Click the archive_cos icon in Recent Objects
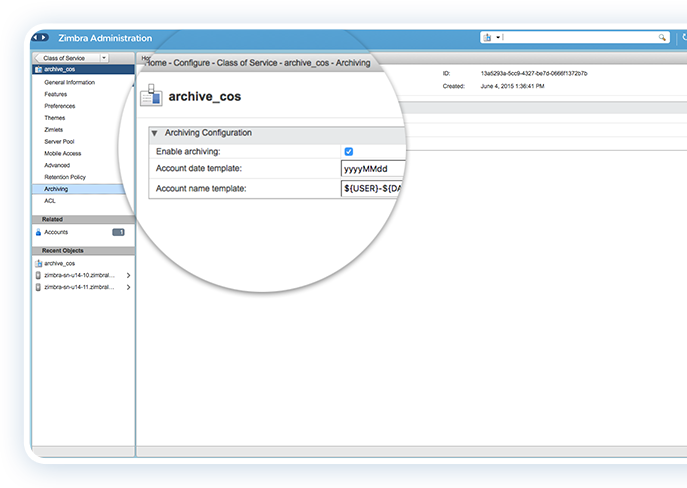Screen dimensions: 687x488 (39, 263)
